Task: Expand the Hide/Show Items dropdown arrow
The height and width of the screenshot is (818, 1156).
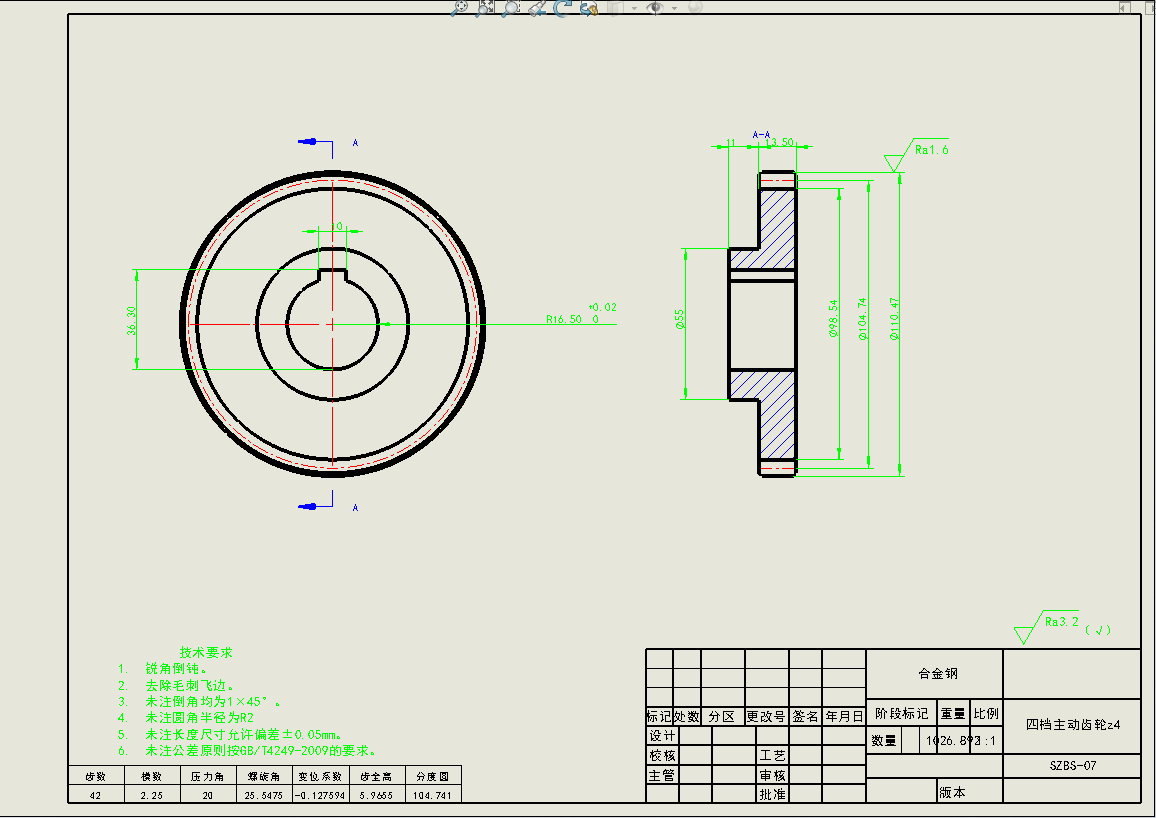Action: coord(675,8)
